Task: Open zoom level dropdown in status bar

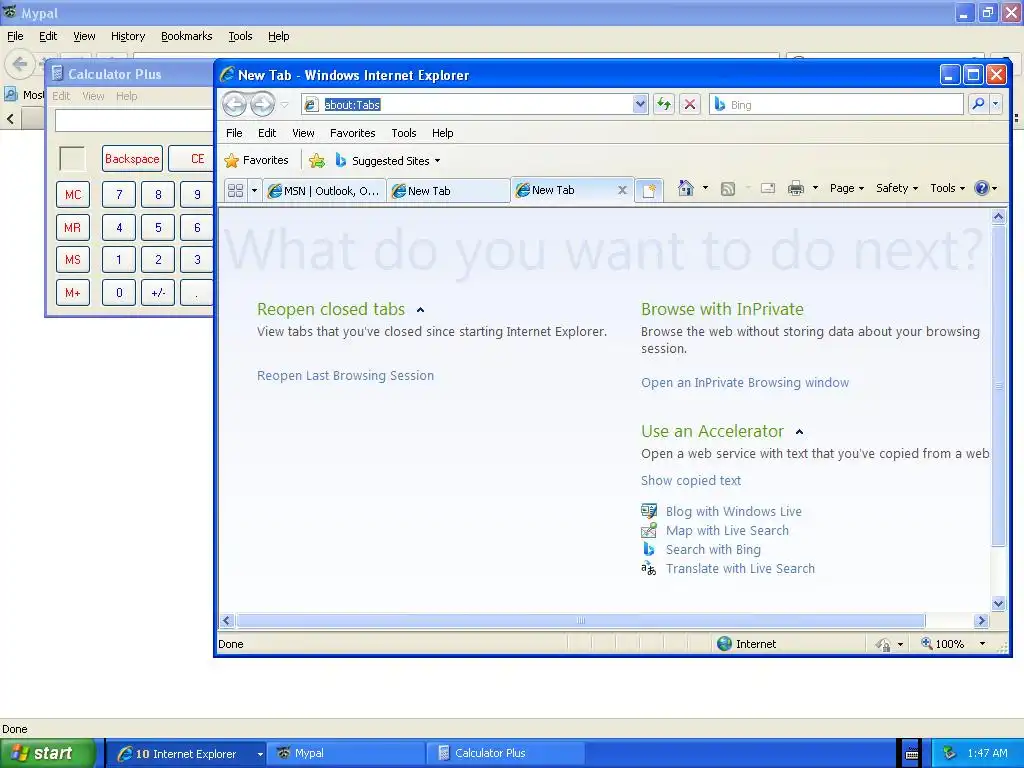Action: tap(982, 644)
